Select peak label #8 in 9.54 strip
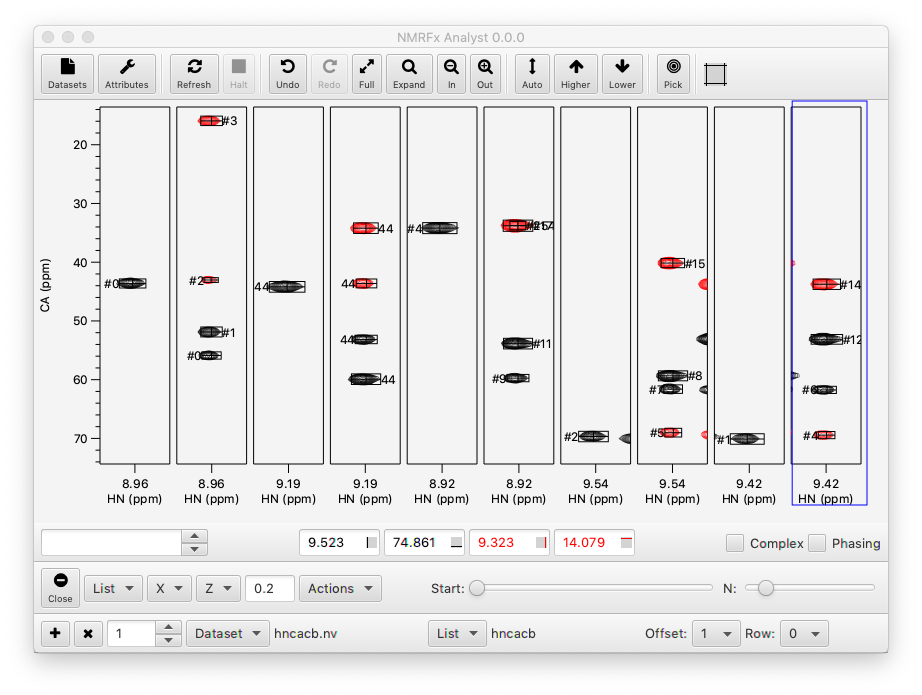This screenshot has width=922, height=695. click(695, 376)
